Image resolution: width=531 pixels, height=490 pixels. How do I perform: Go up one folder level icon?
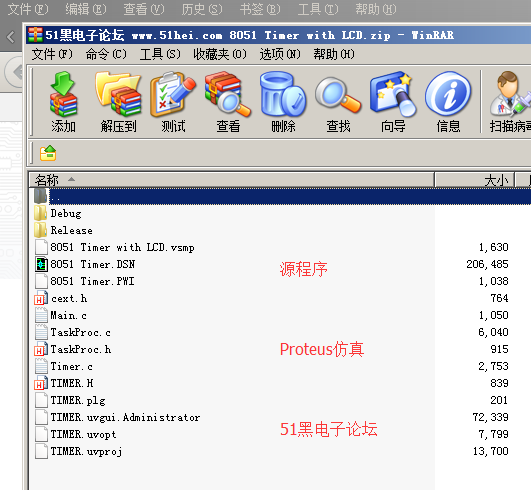coord(48,153)
